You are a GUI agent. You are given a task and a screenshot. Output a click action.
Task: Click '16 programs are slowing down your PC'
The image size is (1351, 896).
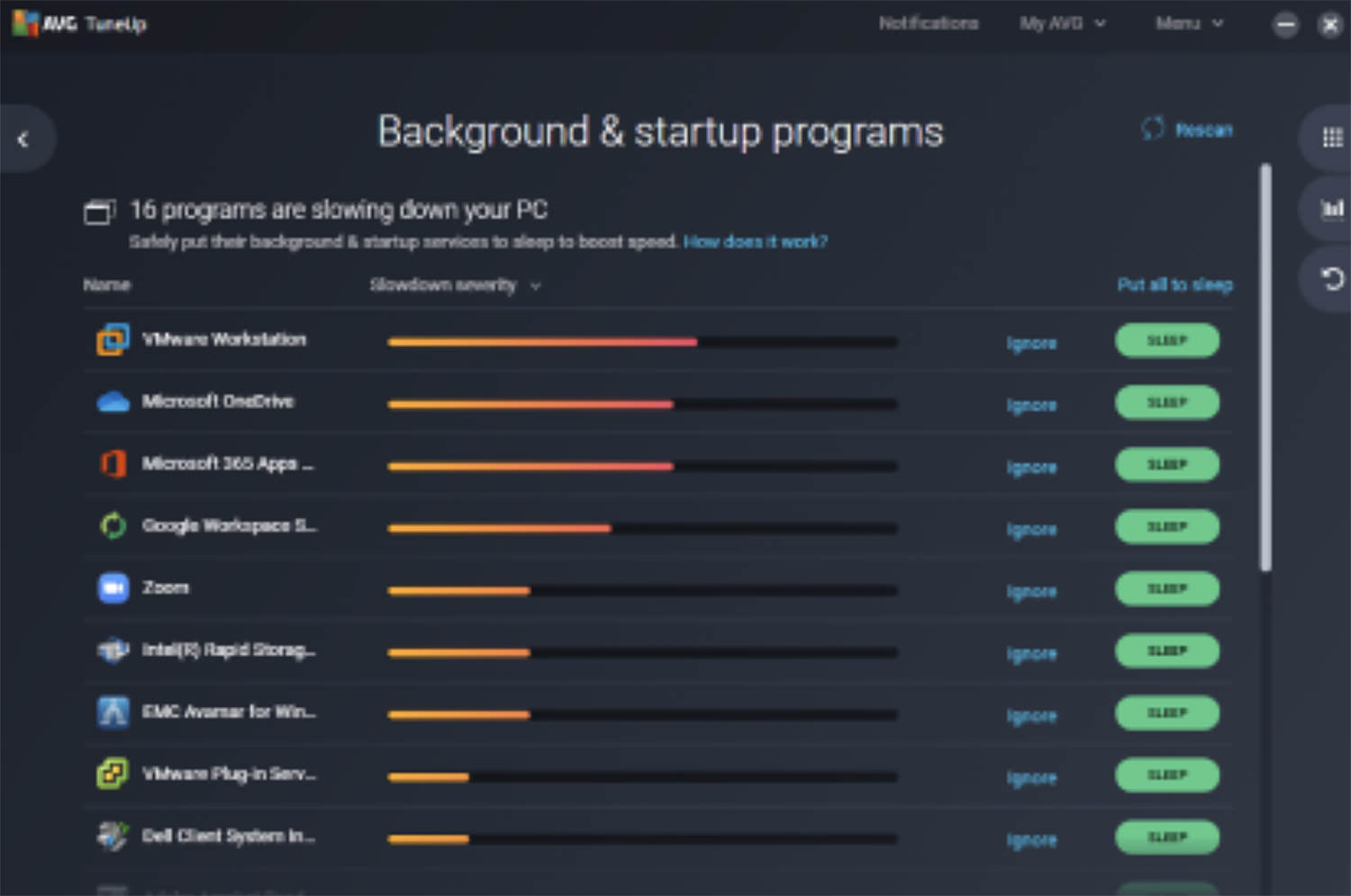(339, 210)
